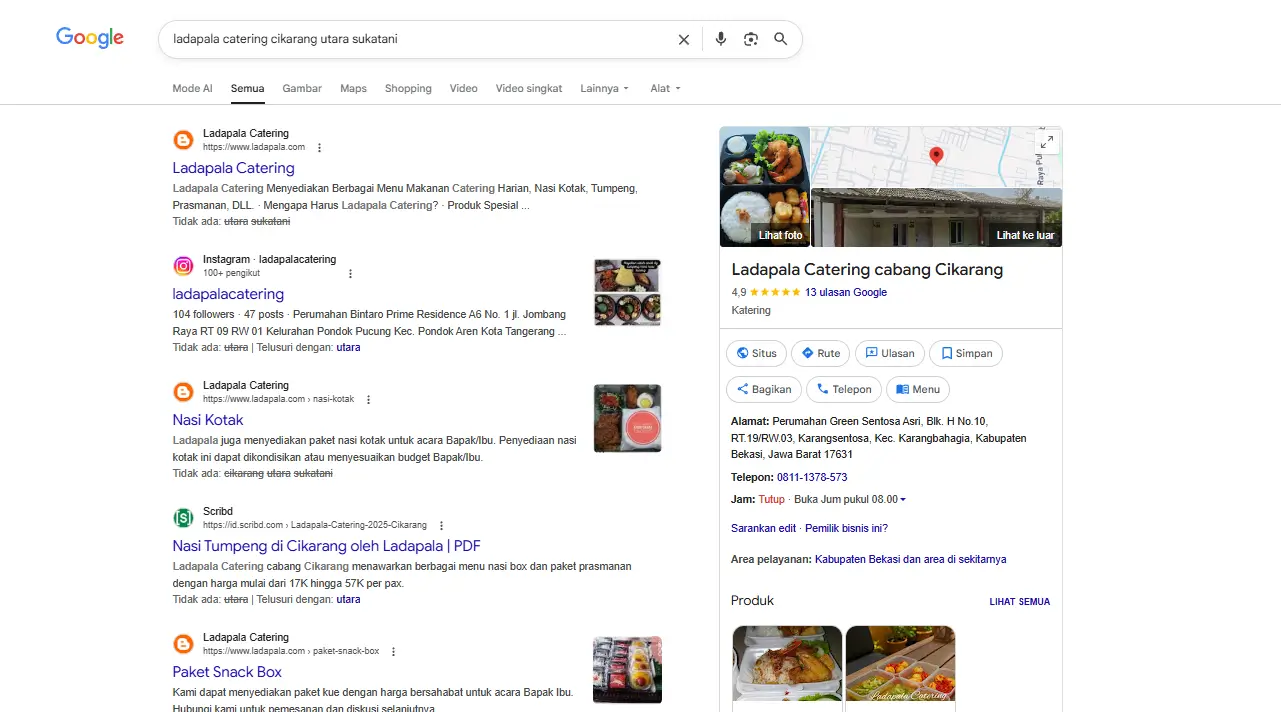Image resolution: width=1281 pixels, height=712 pixels.
Task: Open options for Nasi Kotak result
Action: tap(368, 399)
